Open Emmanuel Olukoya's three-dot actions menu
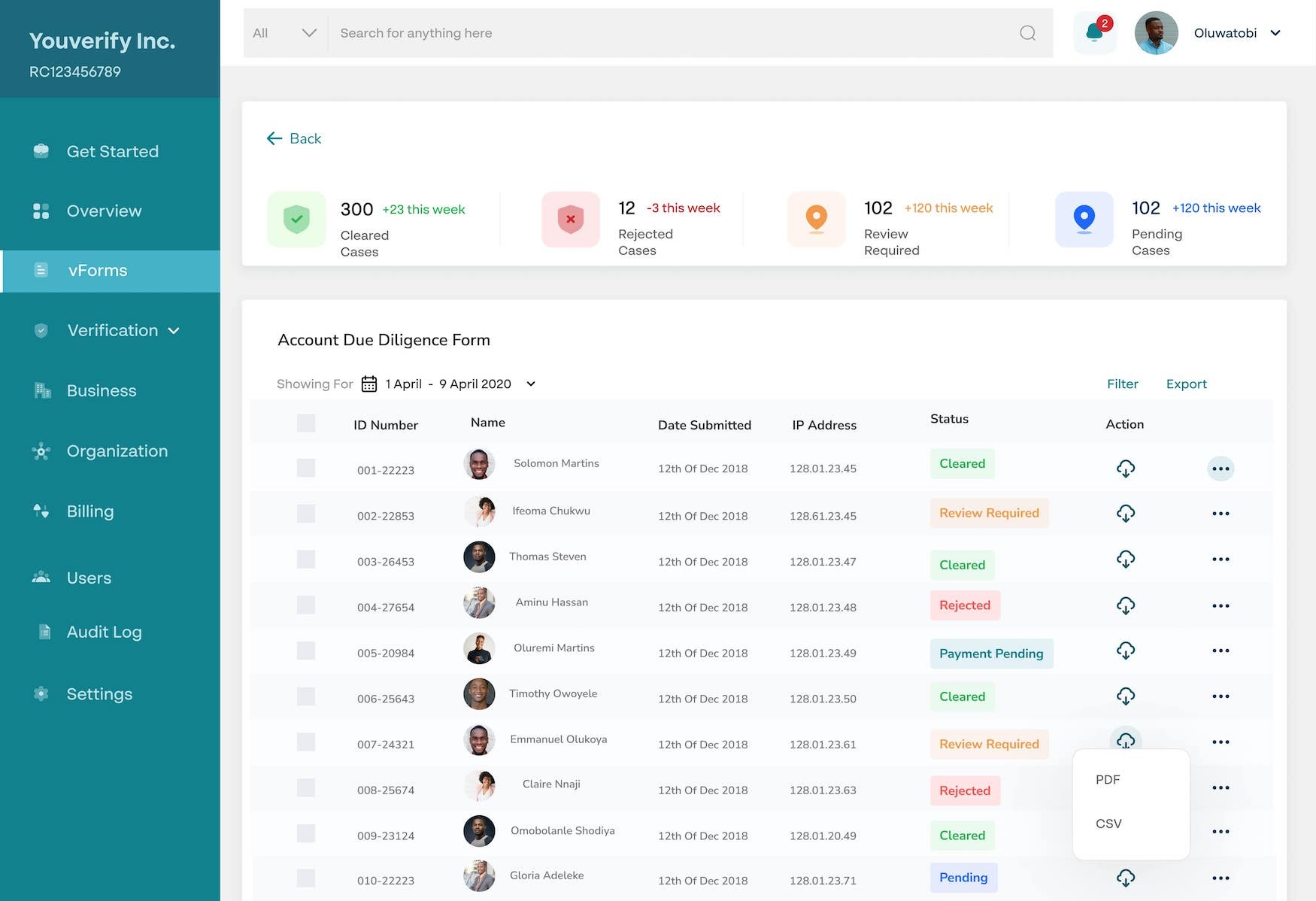This screenshot has width=1316, height=901. point(1221,742)
